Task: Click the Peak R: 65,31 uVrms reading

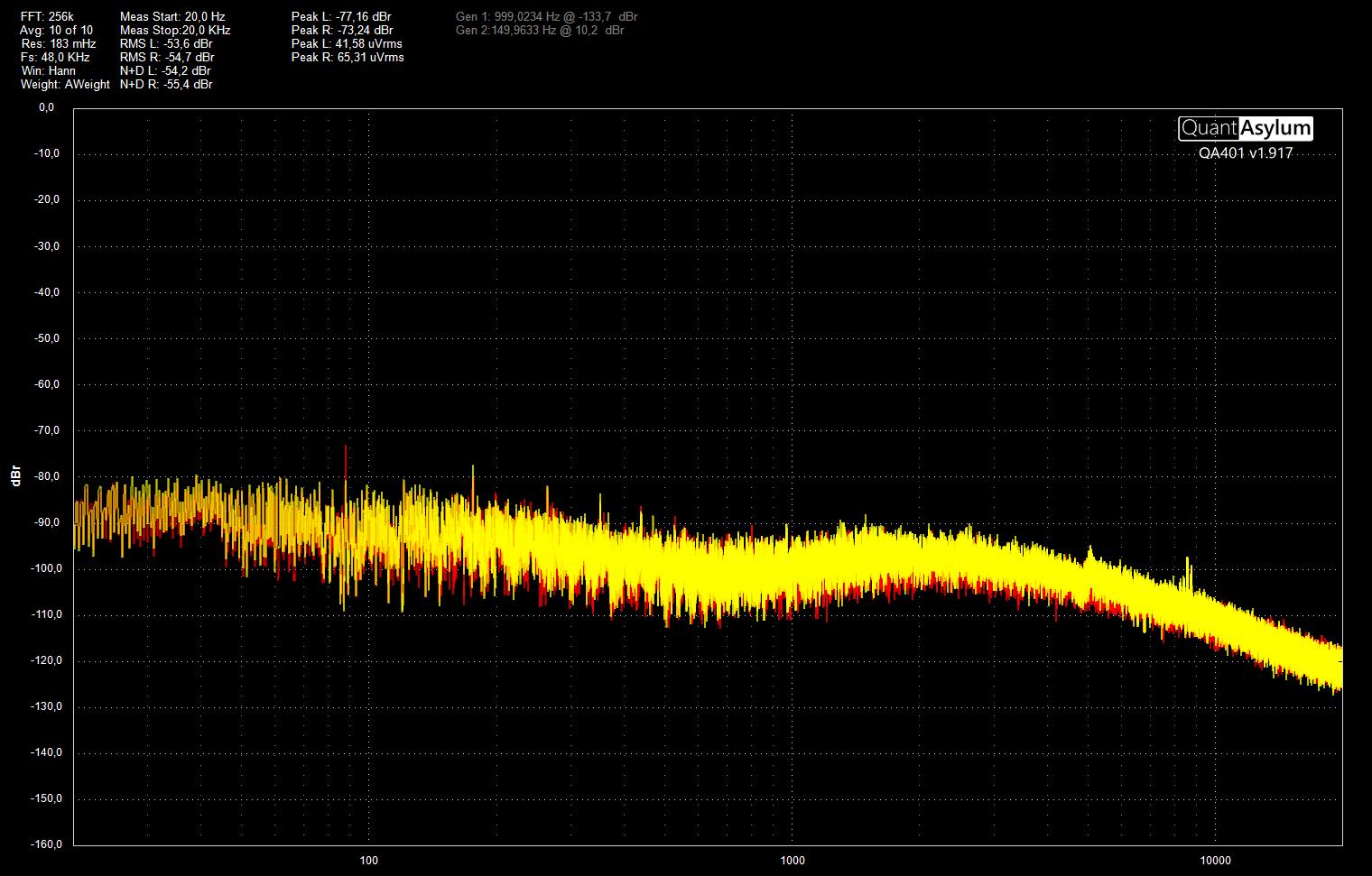Action: [x=348, y=57]
